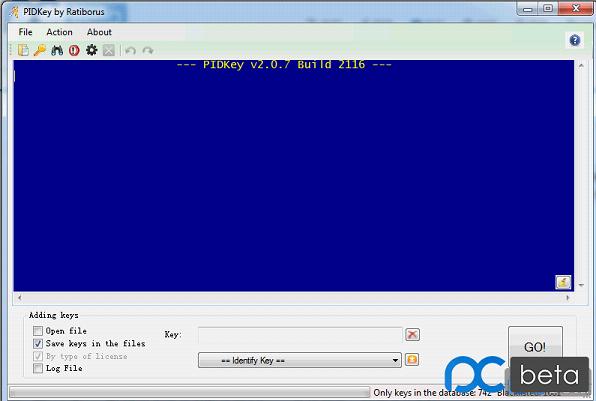Click PIDKey v2.0.7 Build 2116 header text
596x401 pixels.
(x=284, y=65)
